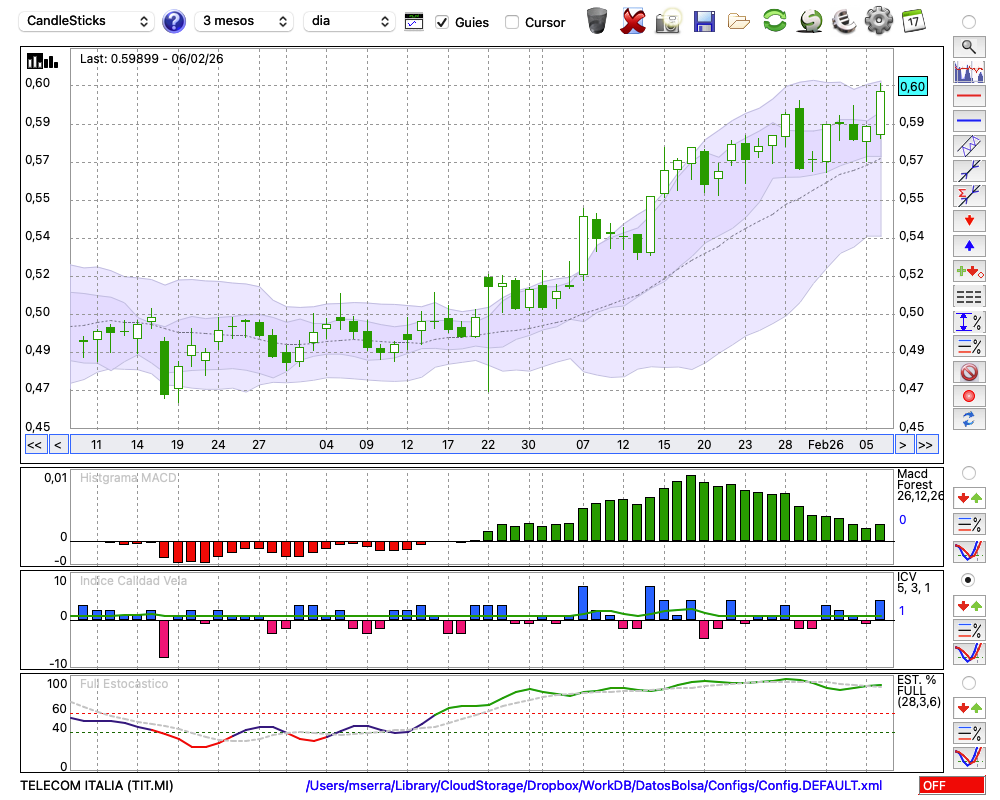The width and height of the screenshot is (1000, 800).
Task: Click the << jump-to-start button
Action: [34, 445]
